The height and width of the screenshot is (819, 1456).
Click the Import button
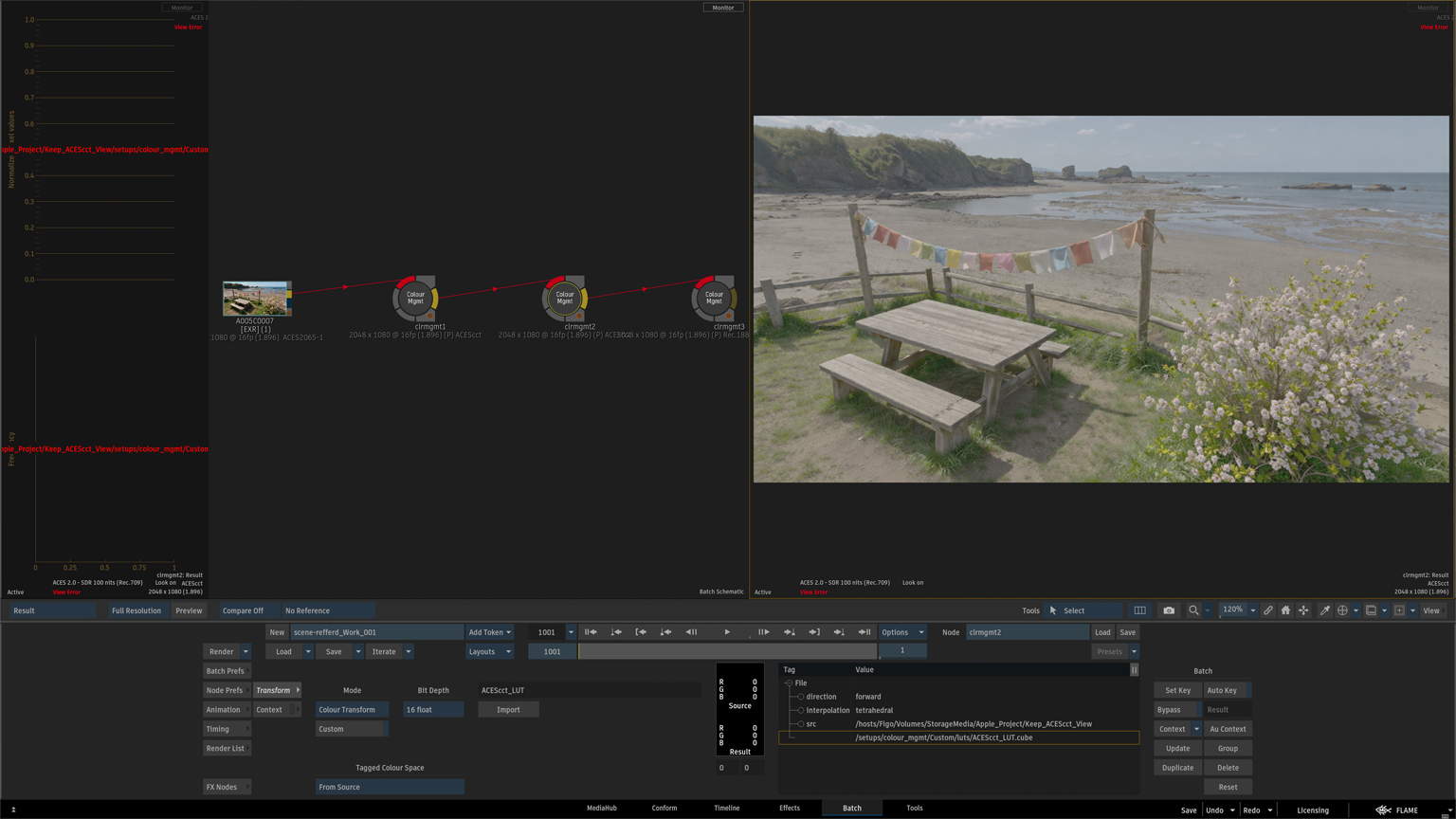(508, 709)
